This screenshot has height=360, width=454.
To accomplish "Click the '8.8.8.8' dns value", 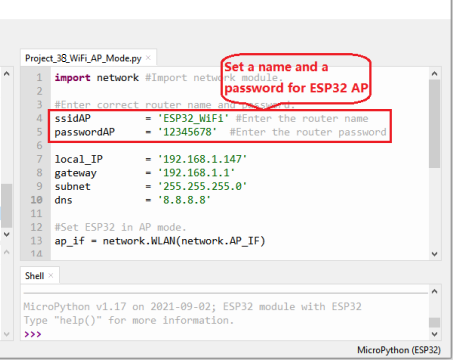I will (x=184, y=200).
